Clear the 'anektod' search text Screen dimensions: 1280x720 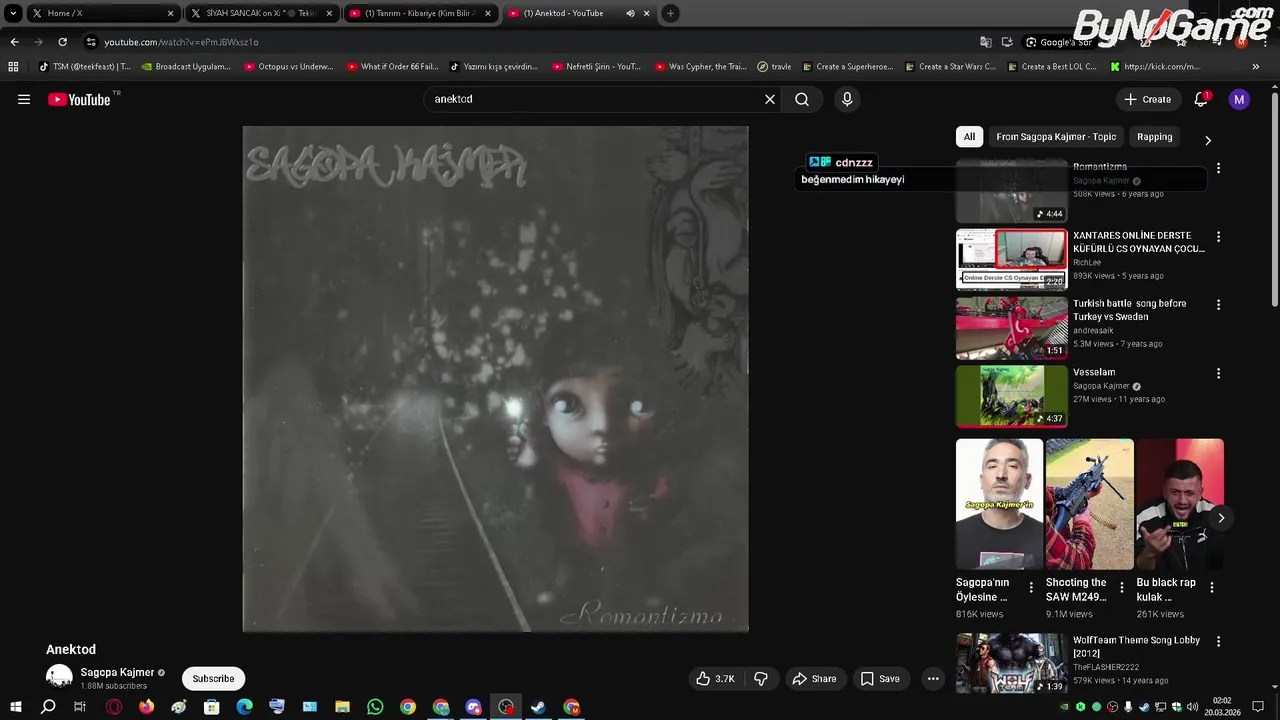point(770,99)
